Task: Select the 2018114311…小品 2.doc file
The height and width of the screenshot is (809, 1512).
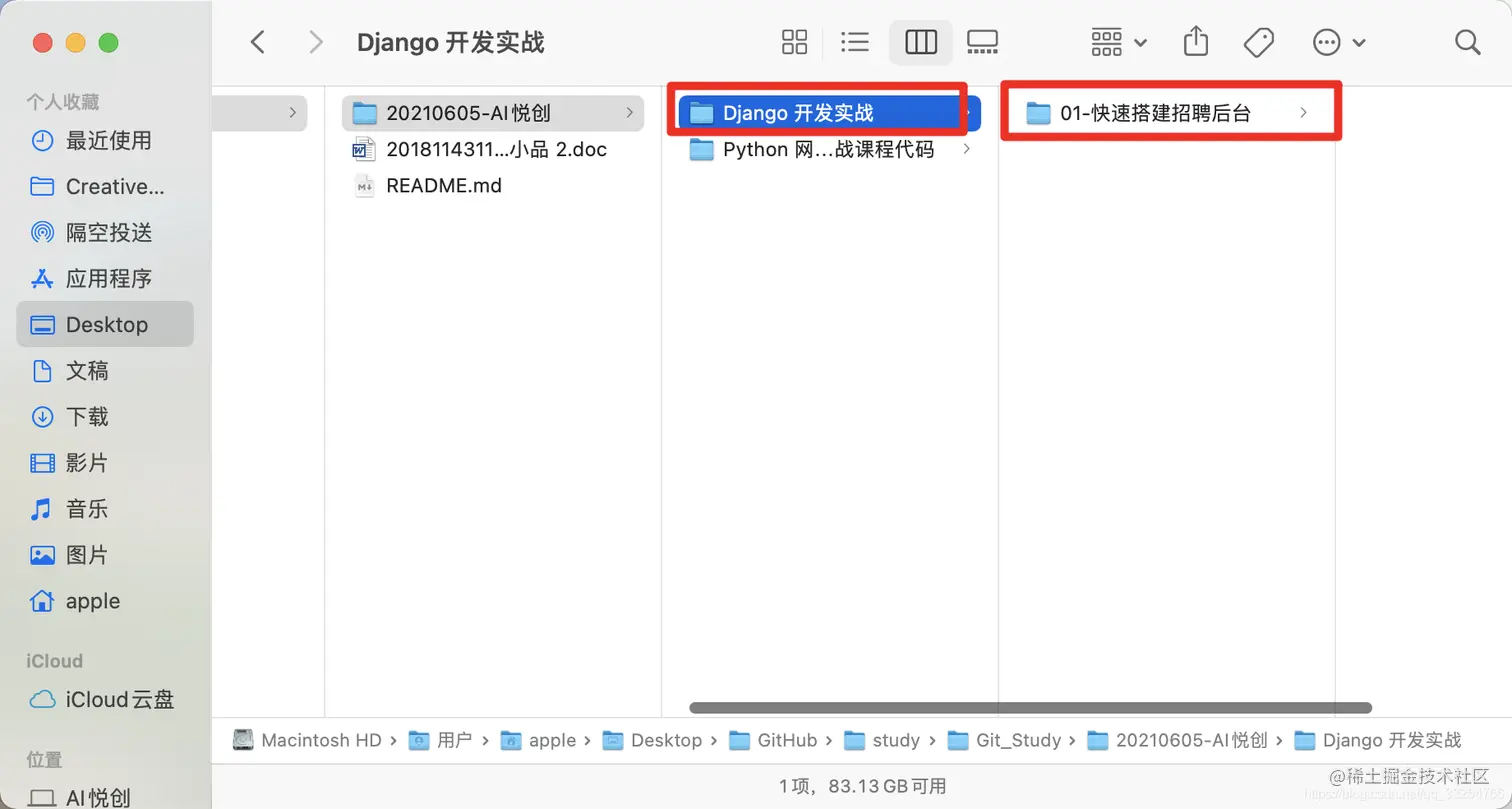Action: click(x=493, y=150)
